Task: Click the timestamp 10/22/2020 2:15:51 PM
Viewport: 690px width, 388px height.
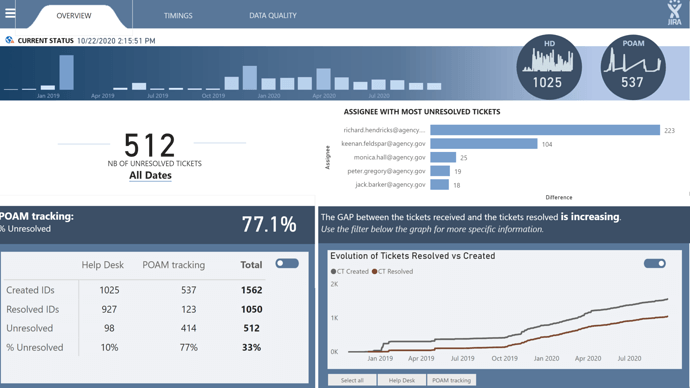Action: click(116, 40)
